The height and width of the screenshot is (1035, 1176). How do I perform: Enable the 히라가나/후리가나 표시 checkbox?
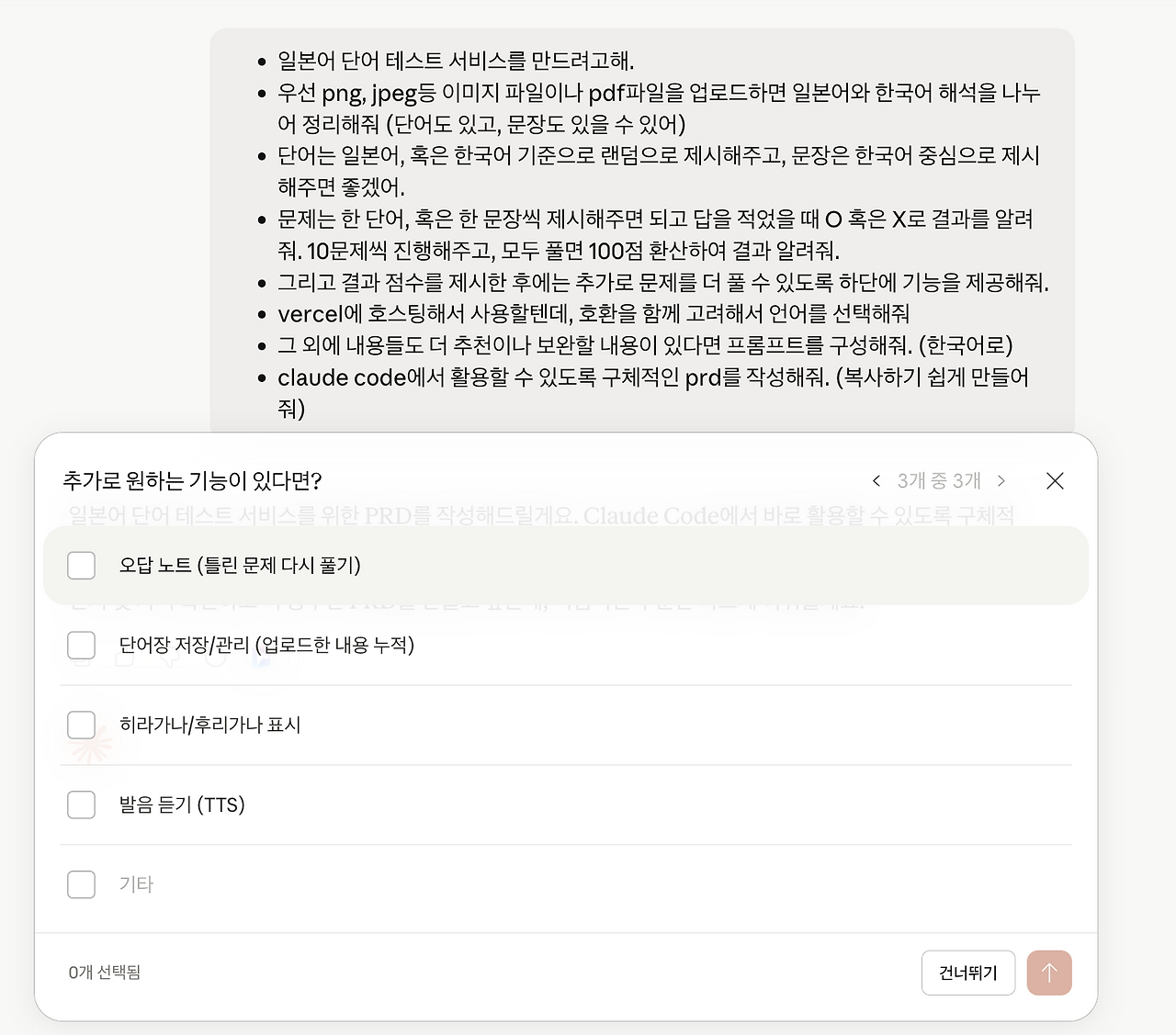(x=82, y=726)
